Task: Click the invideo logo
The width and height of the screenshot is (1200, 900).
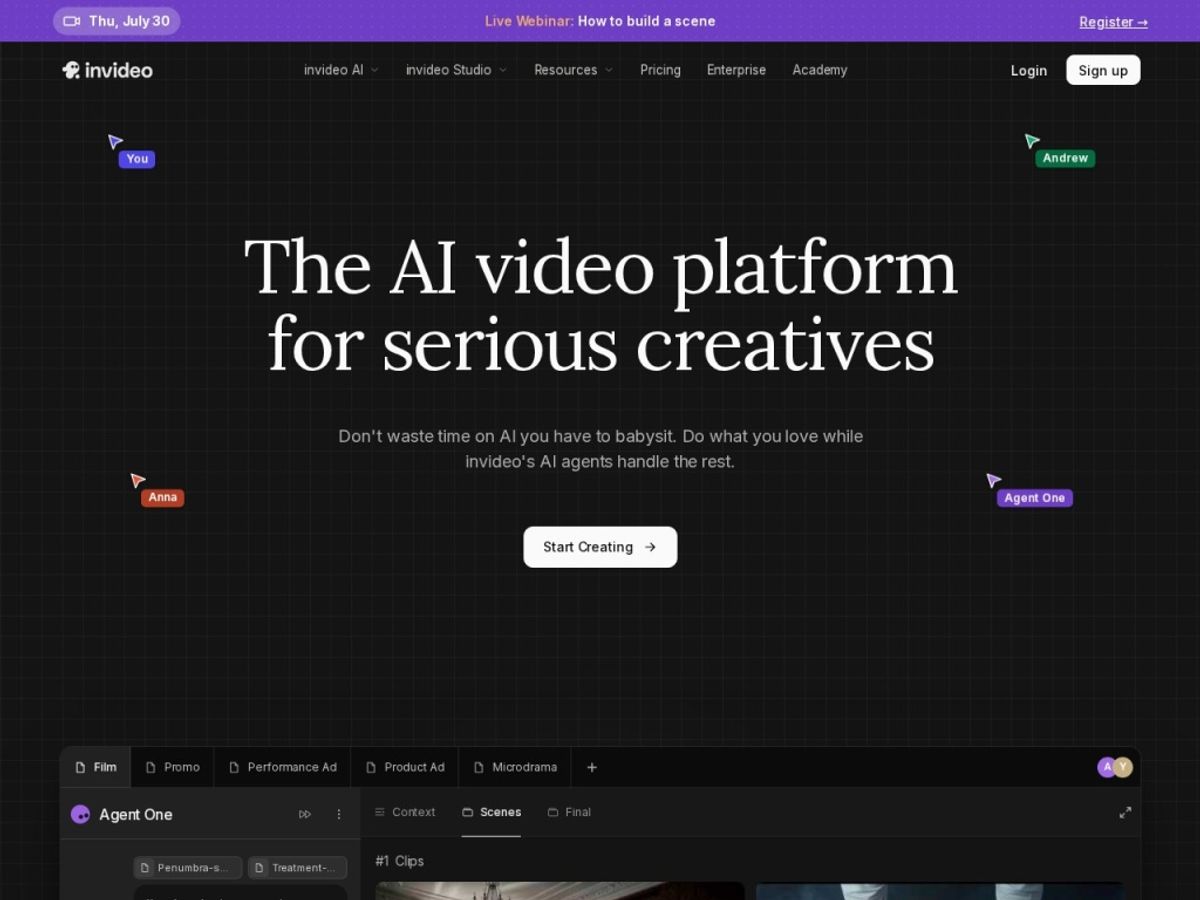Action: coord(107,70)
